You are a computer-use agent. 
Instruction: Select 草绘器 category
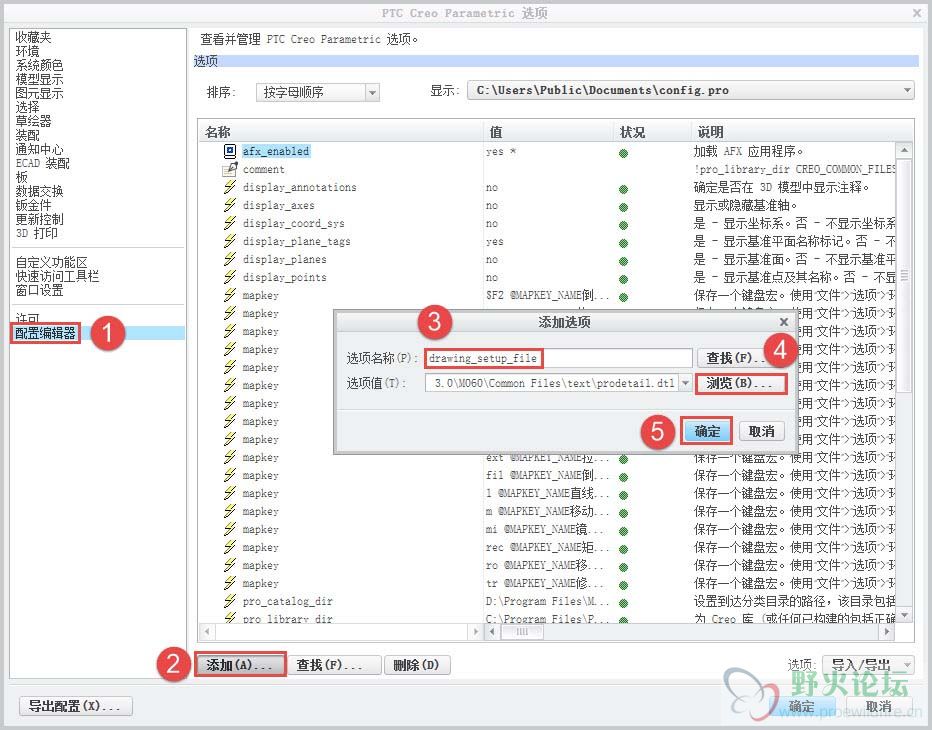[33, 121]
